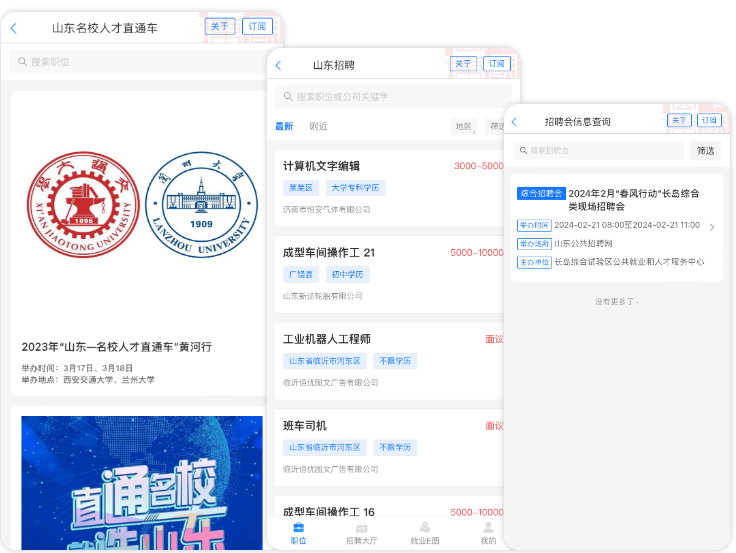Image resolution: width=736 pixels, height=553 pixels.
Task: Tap 订阅 on 山东招聘 screen
Action: 497,63
